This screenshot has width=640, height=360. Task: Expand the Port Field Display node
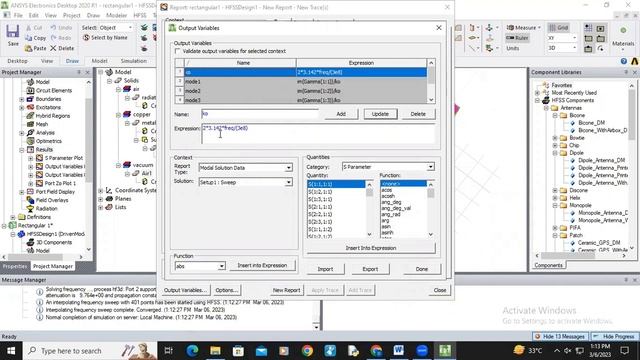click(22, 192)
